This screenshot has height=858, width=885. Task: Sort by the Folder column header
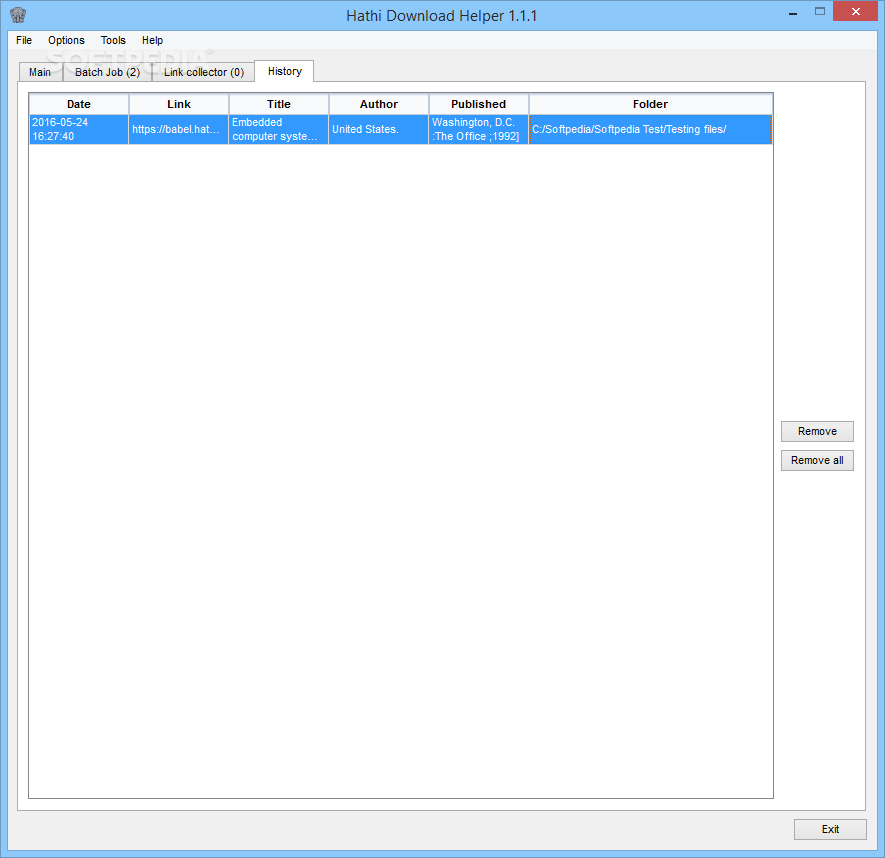650,104
